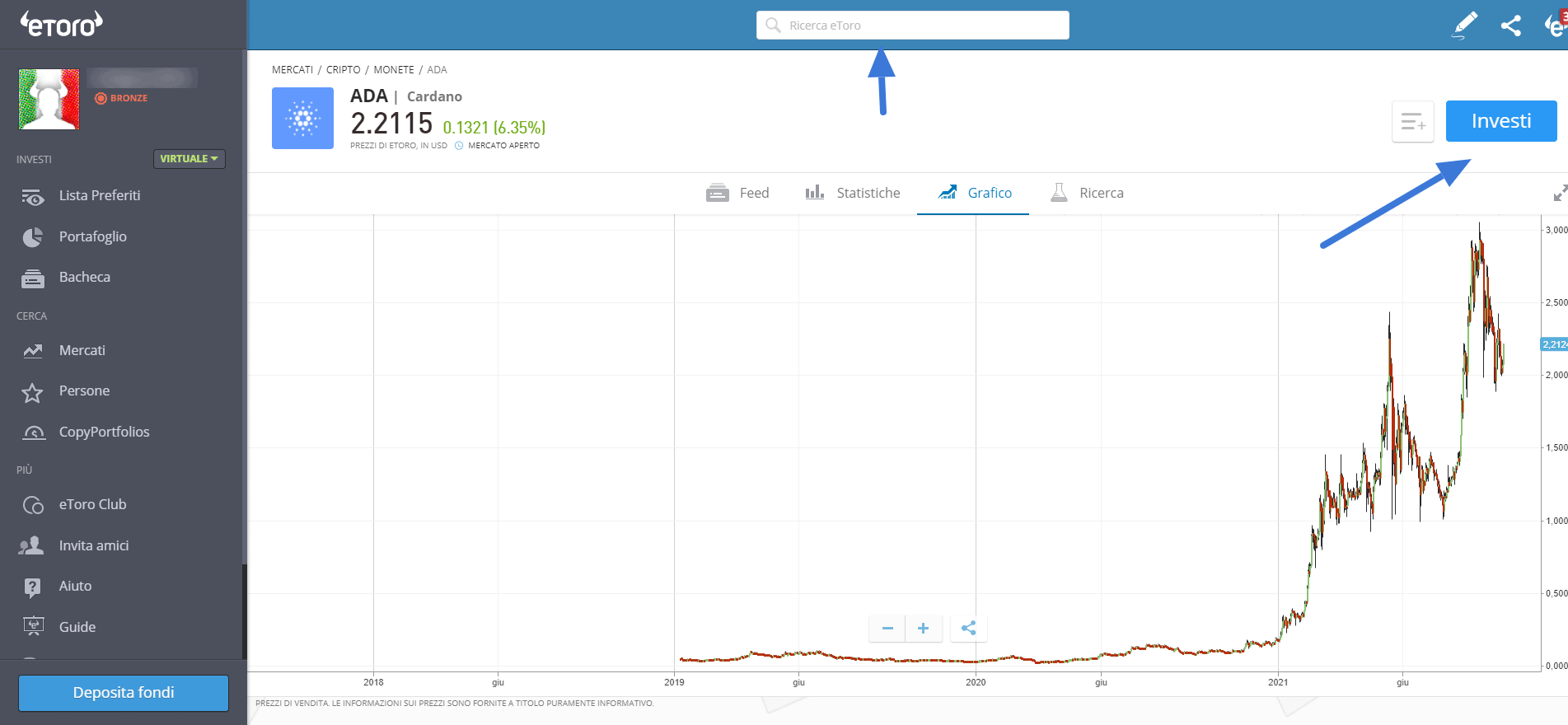Click the Statistiche bar chart icon

(x=815, y=192)
